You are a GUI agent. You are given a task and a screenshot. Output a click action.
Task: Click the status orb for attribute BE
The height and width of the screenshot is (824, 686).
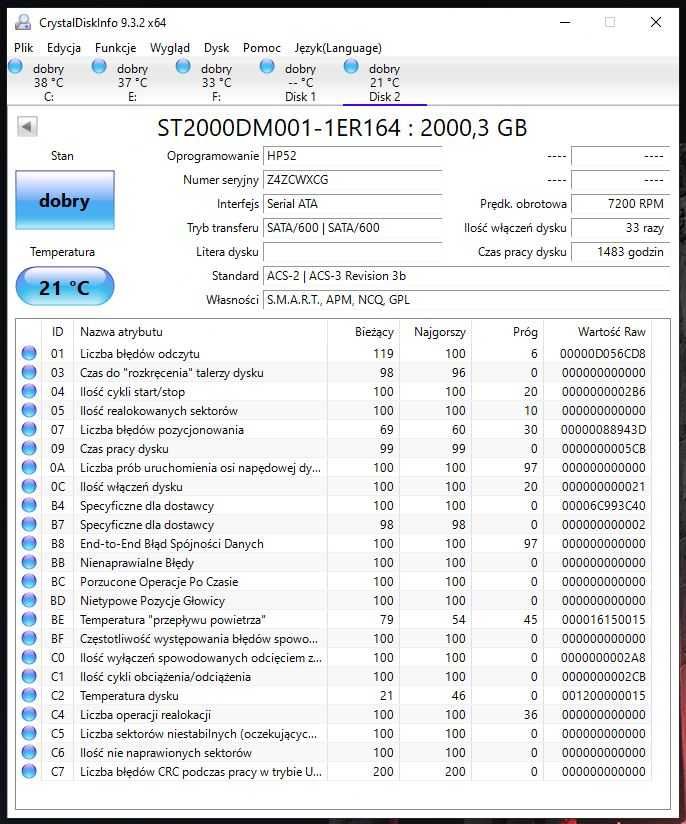click(29, 619)
